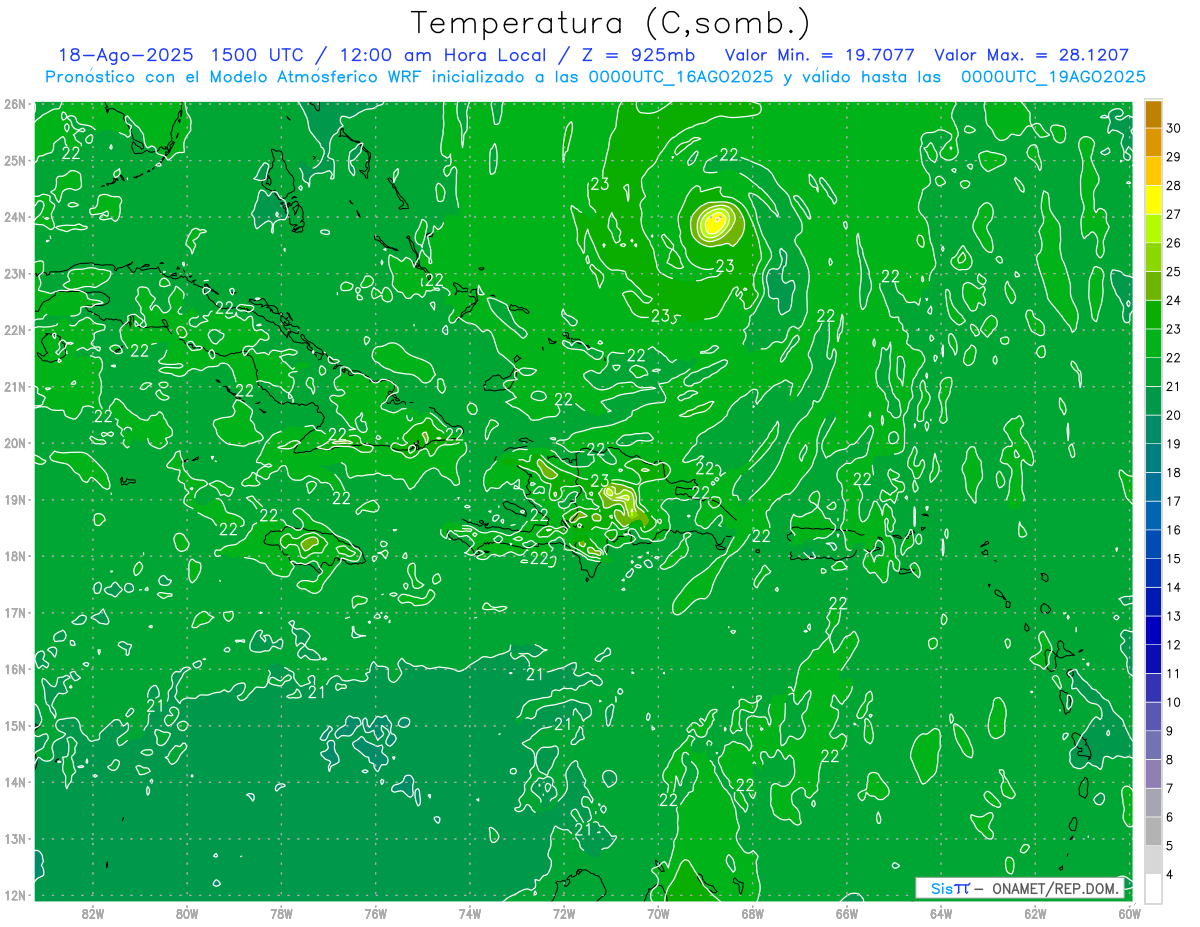Screen dimensions: 1200x927
Task: Click the '62W' longitude axis label
Action: point(1036,913)
